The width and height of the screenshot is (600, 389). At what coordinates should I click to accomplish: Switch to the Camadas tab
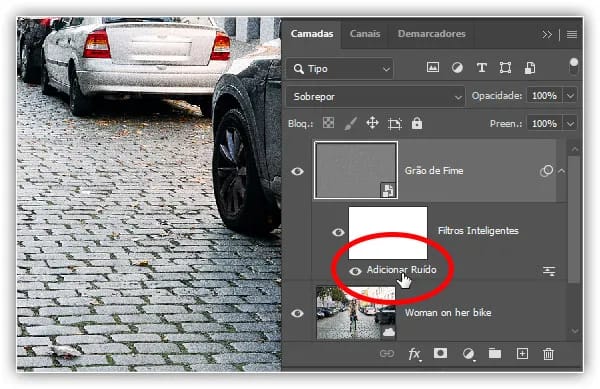[x=311, y=34]
